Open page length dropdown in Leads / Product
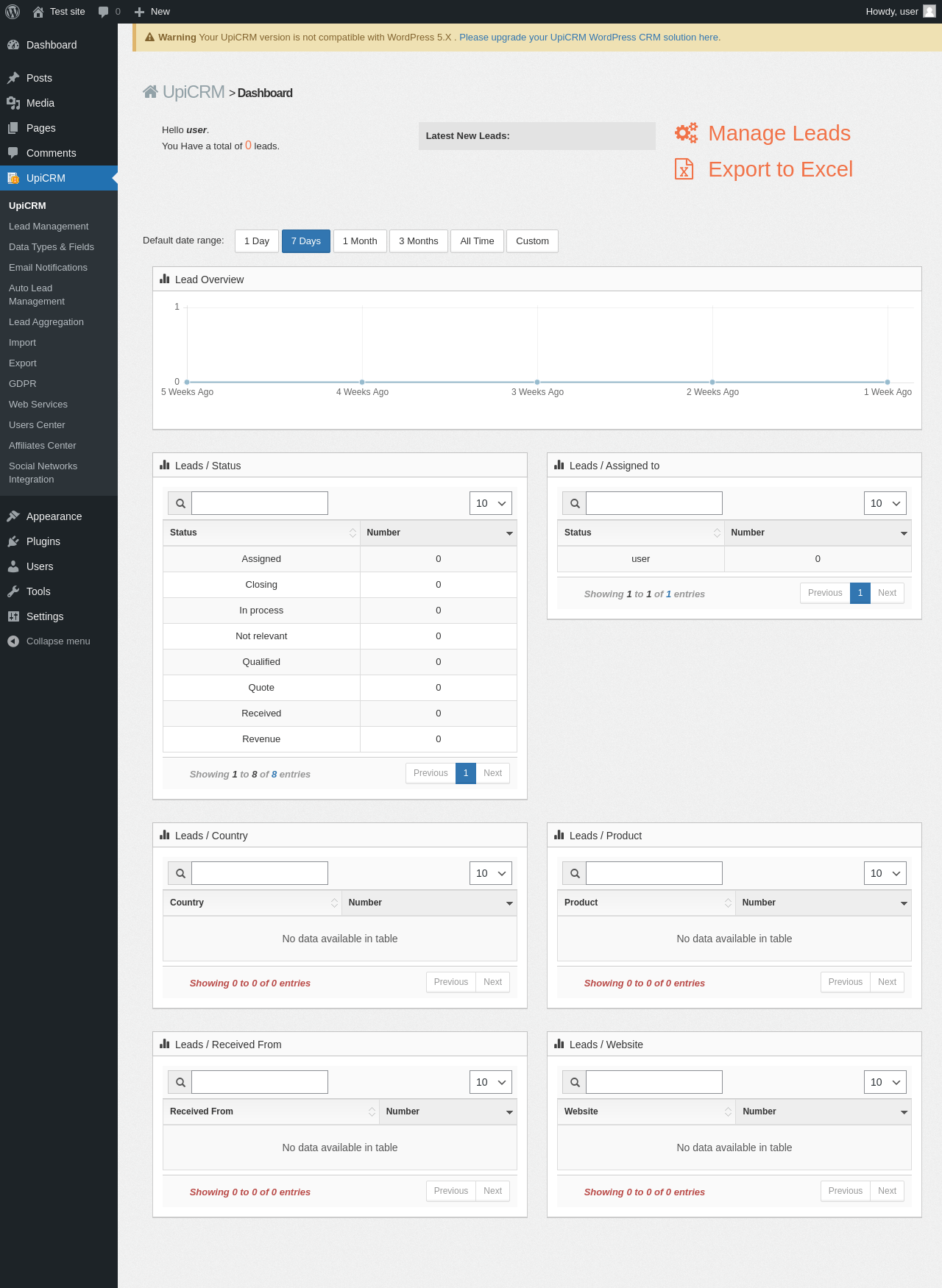This screenshot has width=942, height=1288. pyautogui.click(x=885, y=873)
